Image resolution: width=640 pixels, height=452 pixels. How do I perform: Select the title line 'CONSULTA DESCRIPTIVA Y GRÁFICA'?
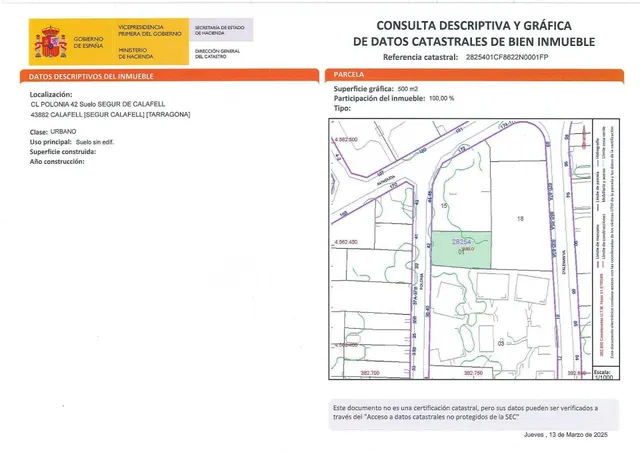tap(474, 26)
